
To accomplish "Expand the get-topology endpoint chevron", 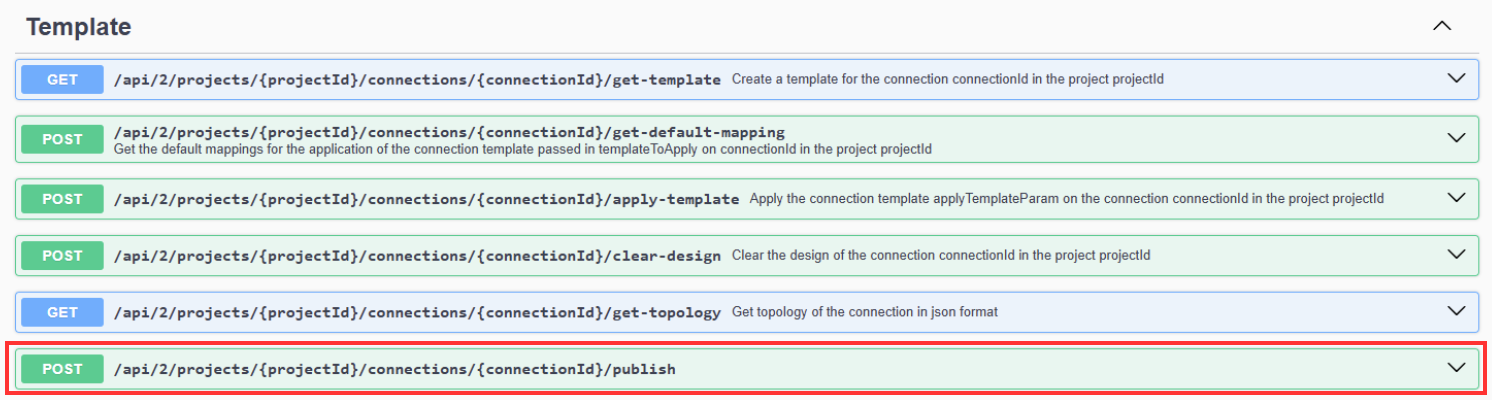I will 1457,312.
